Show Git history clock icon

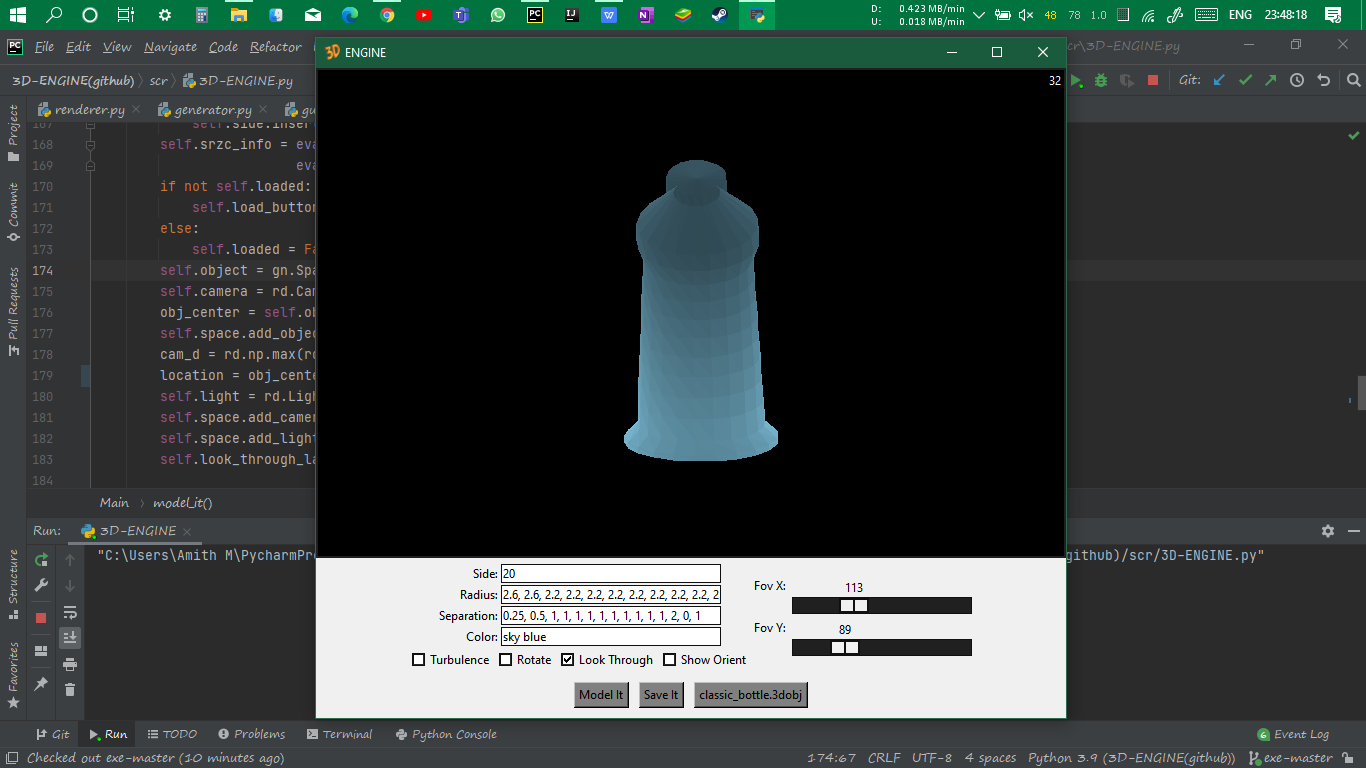coord(1297,80)
